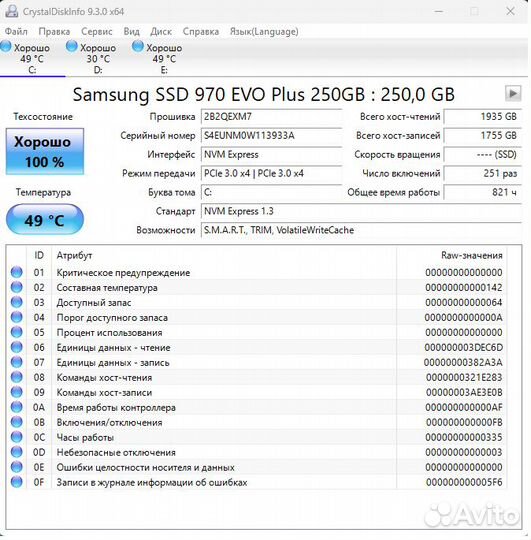Click status orb for attribute 0F
531x540 pixels.
coord(16,482)
